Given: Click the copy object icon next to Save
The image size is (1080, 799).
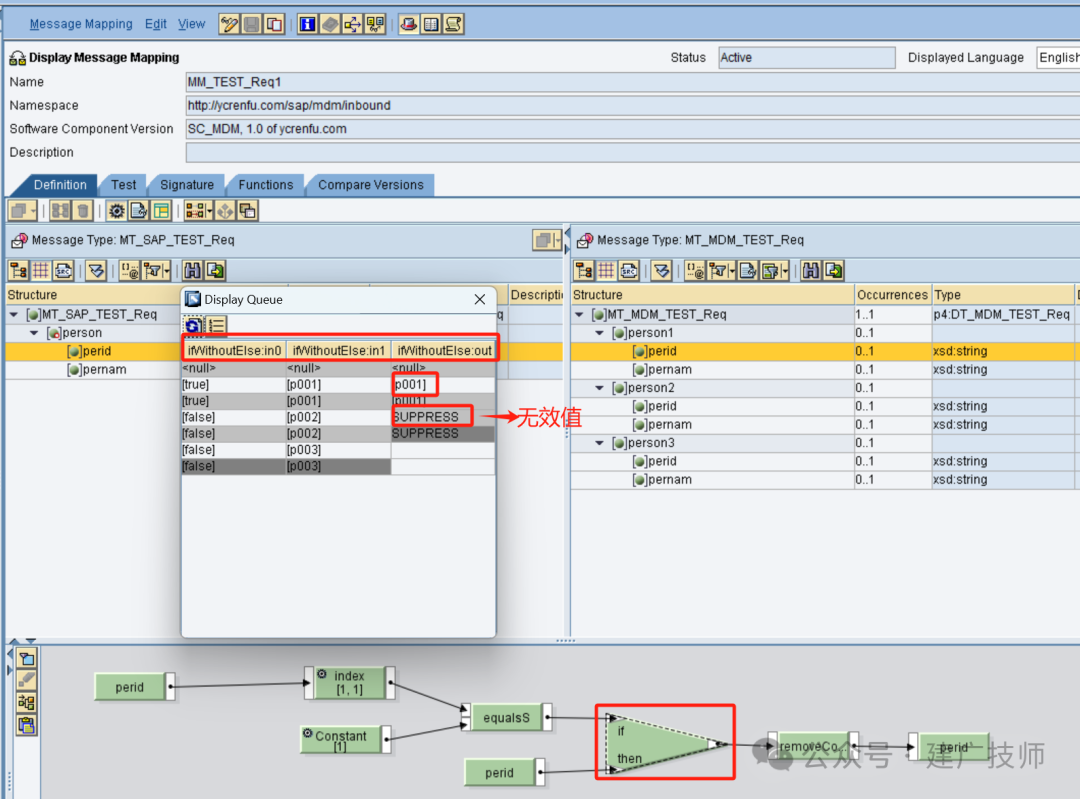Looking at the screenshot, I should click(274, 24).
